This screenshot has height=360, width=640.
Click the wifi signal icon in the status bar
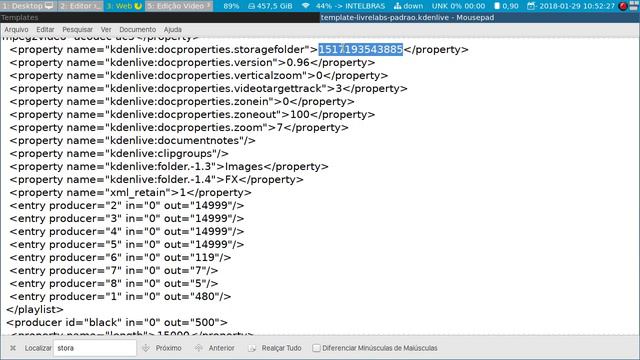point(305,6)
